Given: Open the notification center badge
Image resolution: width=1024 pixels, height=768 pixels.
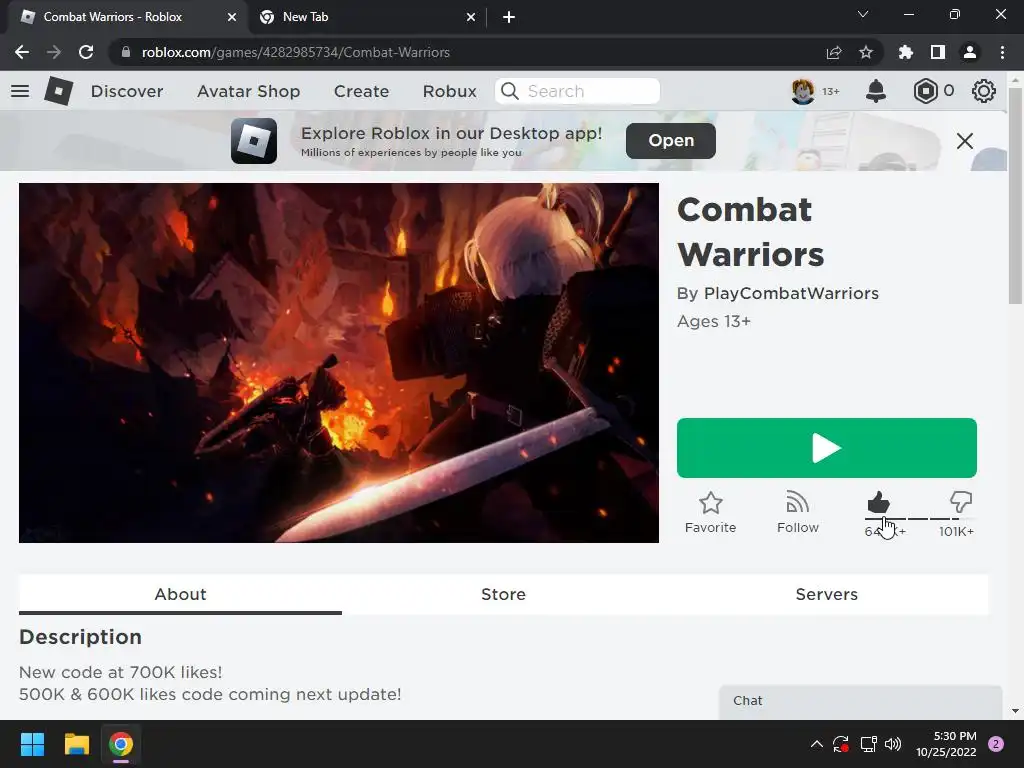Looking at the screenshot, I should coord(996,744).
